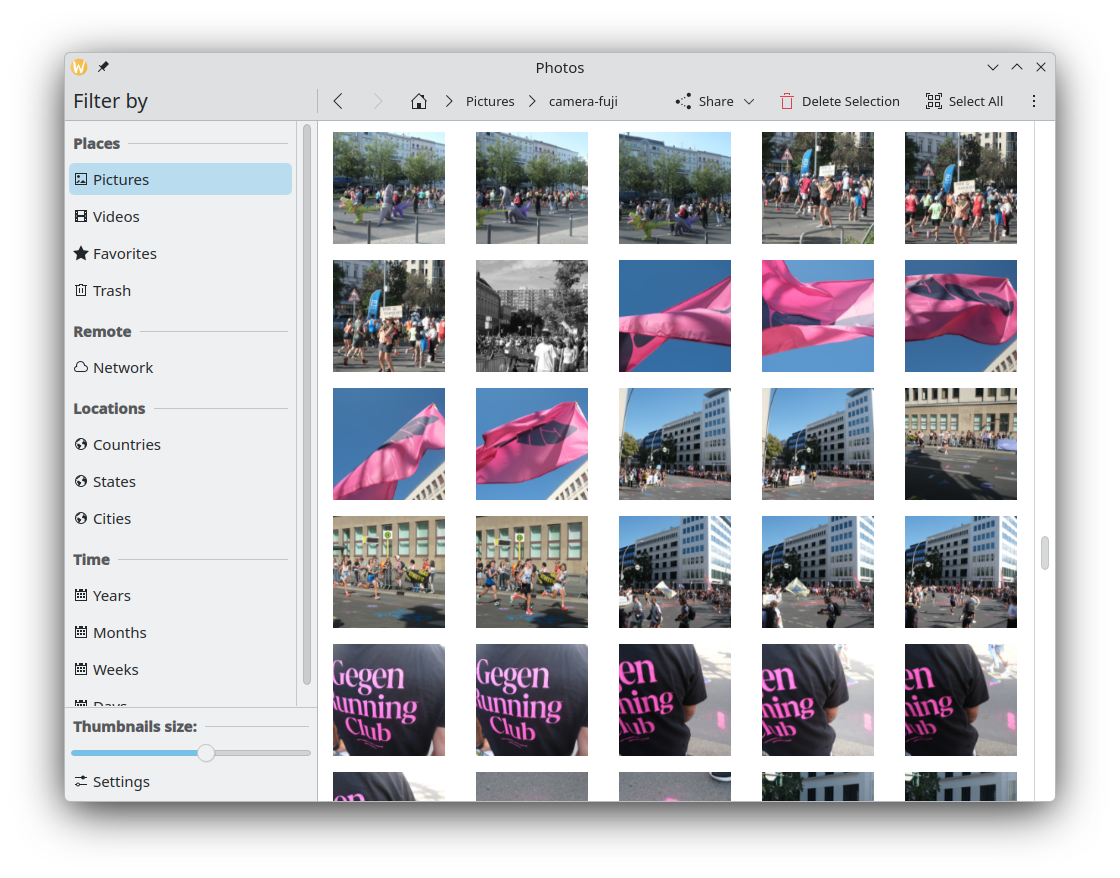This screenshot has width=1120, height=878.
Task: Click the back navigation arrow
Action: pos(337,101)
